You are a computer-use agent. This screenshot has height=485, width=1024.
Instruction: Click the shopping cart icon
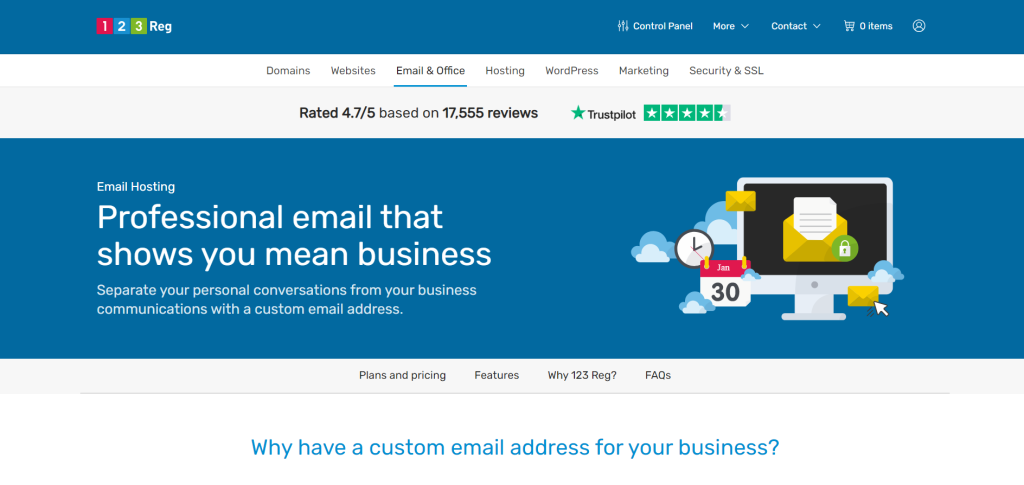tap(849, 26)
